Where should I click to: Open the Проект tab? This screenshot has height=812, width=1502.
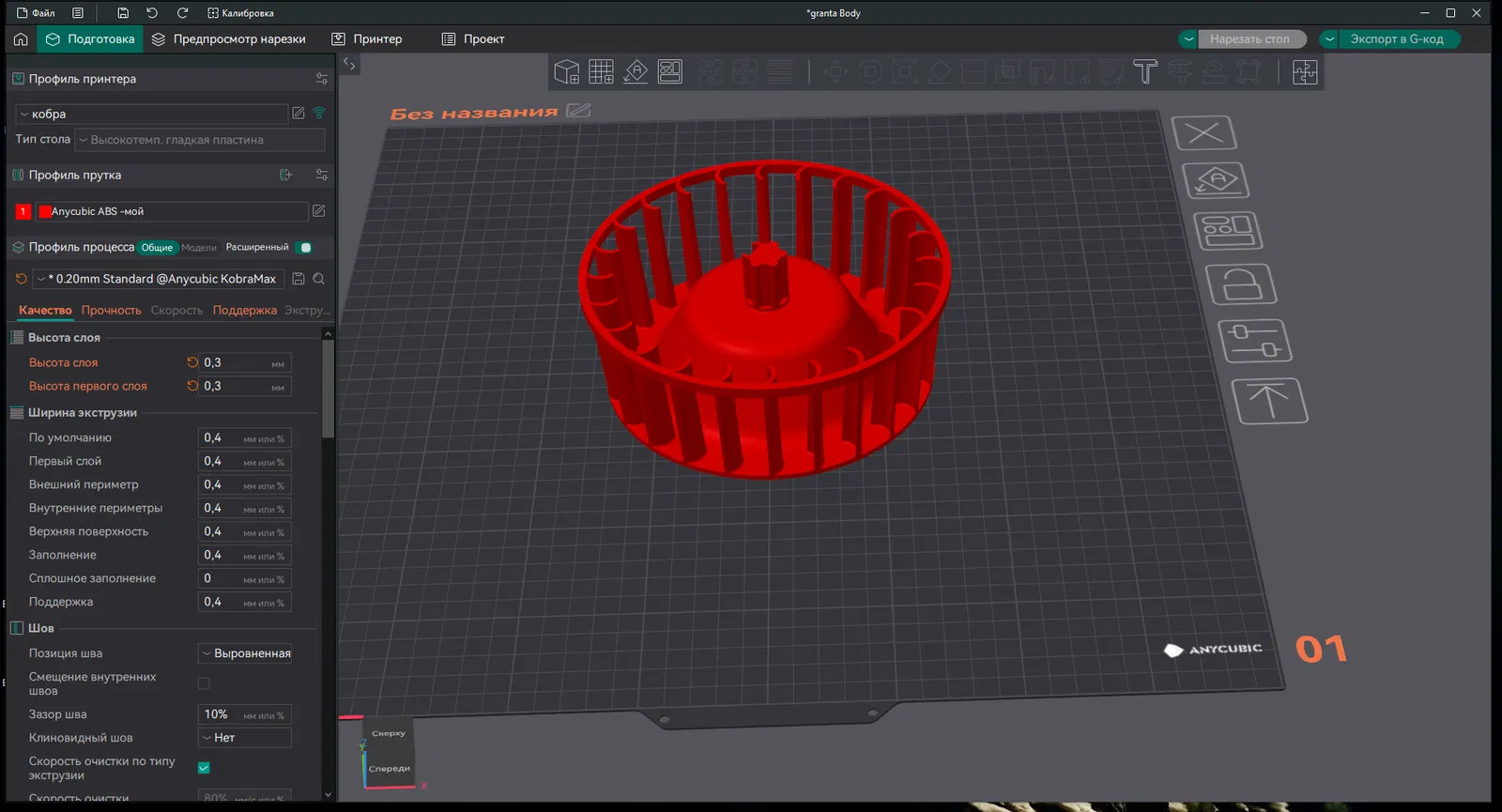click(x=473, y=38)
